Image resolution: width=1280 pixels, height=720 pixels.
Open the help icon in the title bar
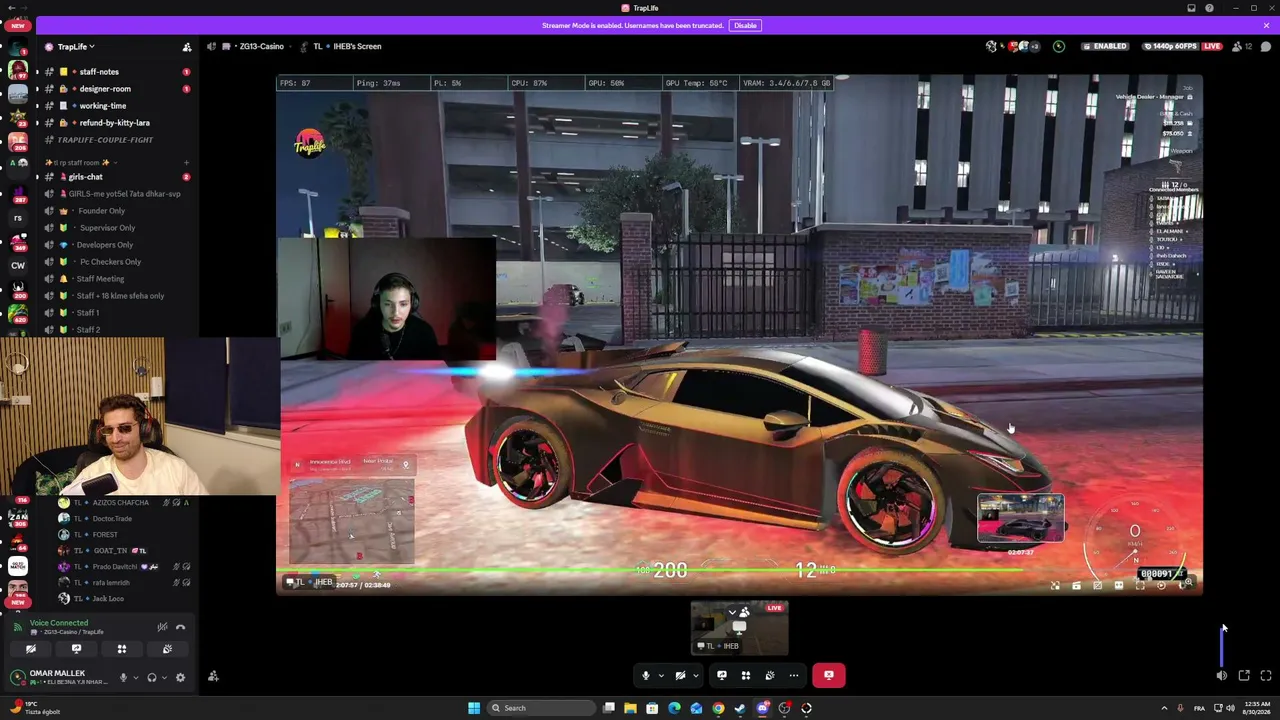pyautogui.click(x=1209, y=8)
